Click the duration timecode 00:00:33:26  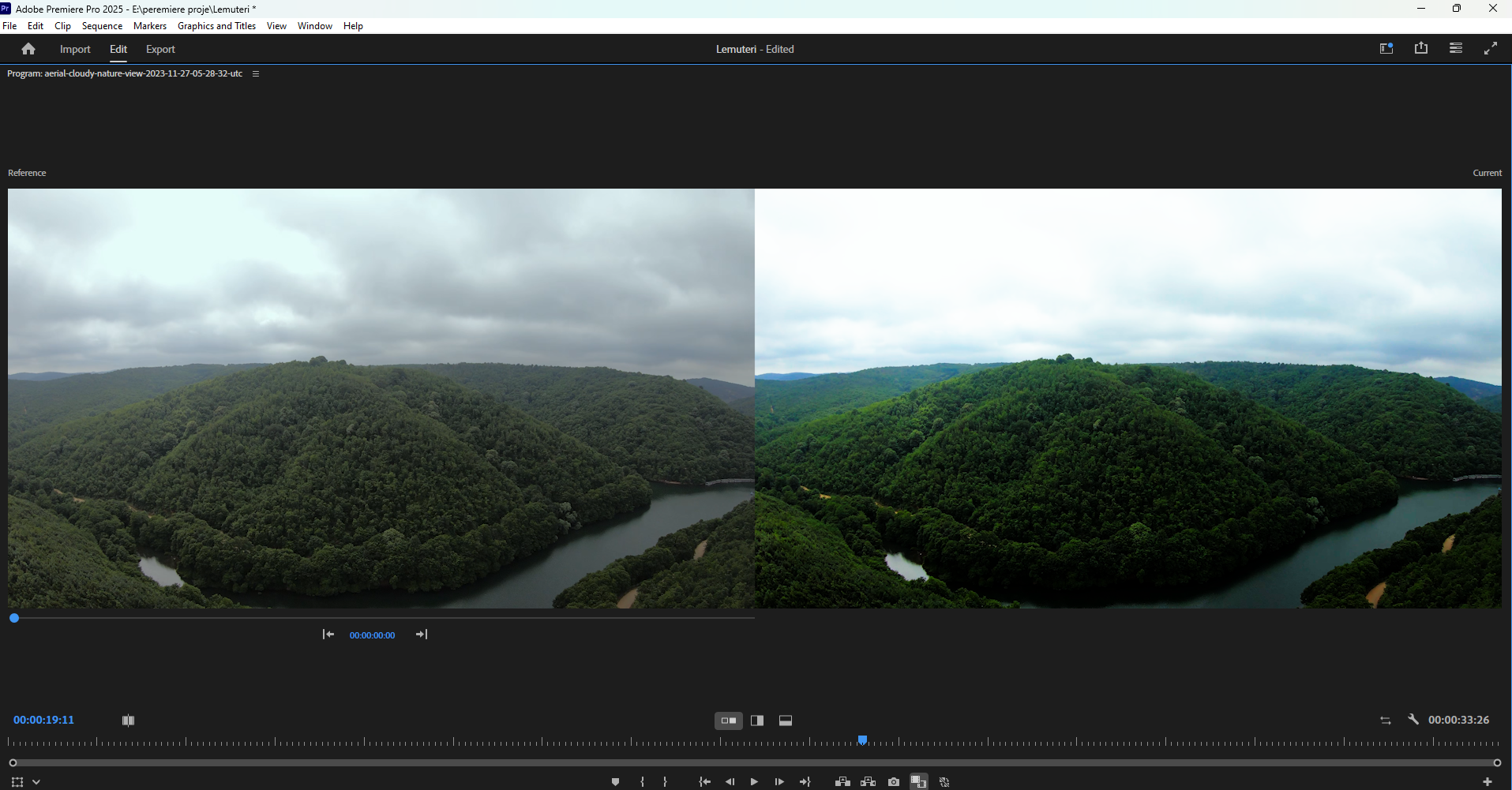pyautogui.click(x=1458, y=720)
